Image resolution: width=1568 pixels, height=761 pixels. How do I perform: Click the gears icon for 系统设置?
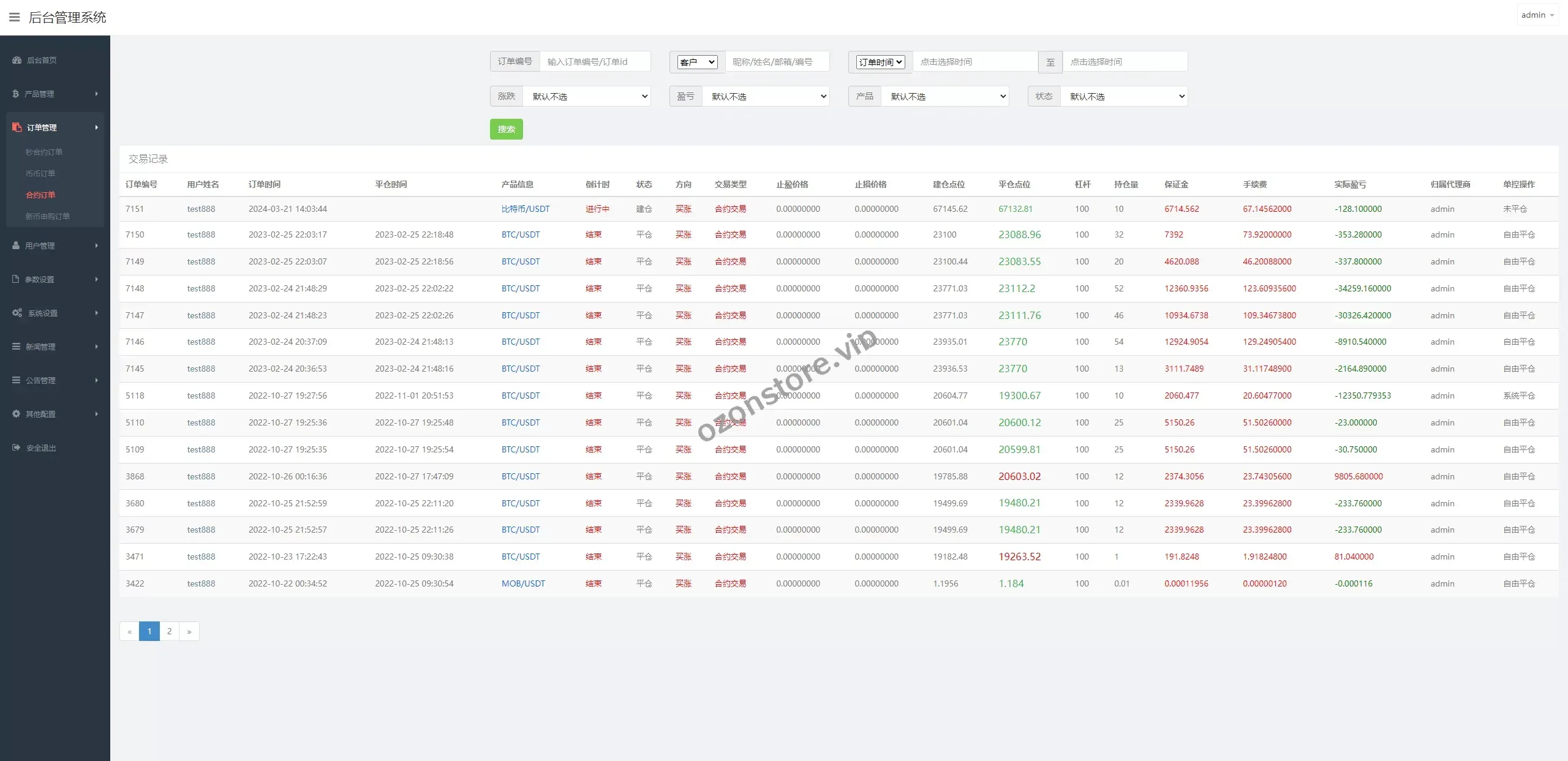[x=17, y=313]
